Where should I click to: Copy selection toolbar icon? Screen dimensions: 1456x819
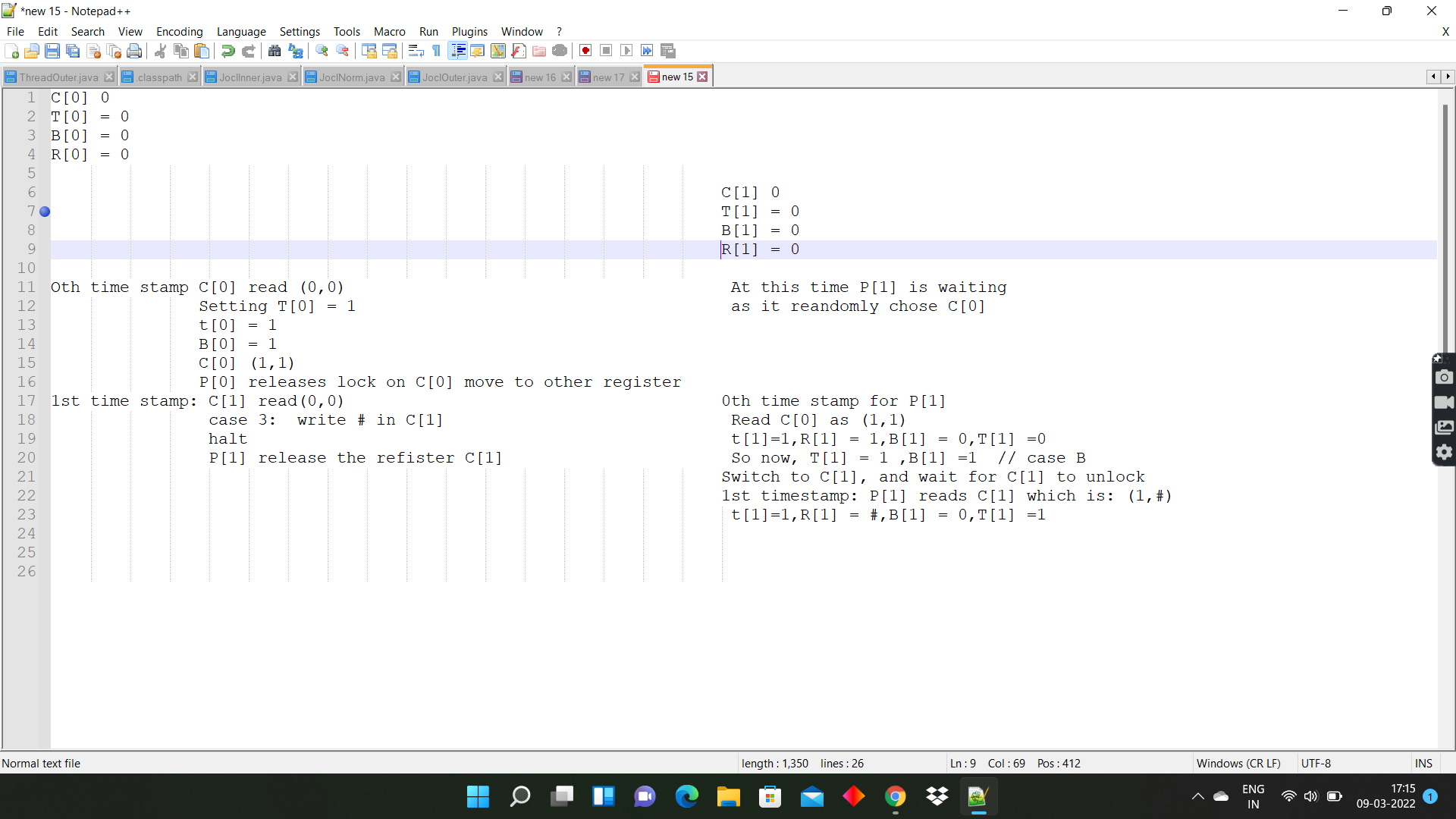pyautogui.click(x=181, y=51)
